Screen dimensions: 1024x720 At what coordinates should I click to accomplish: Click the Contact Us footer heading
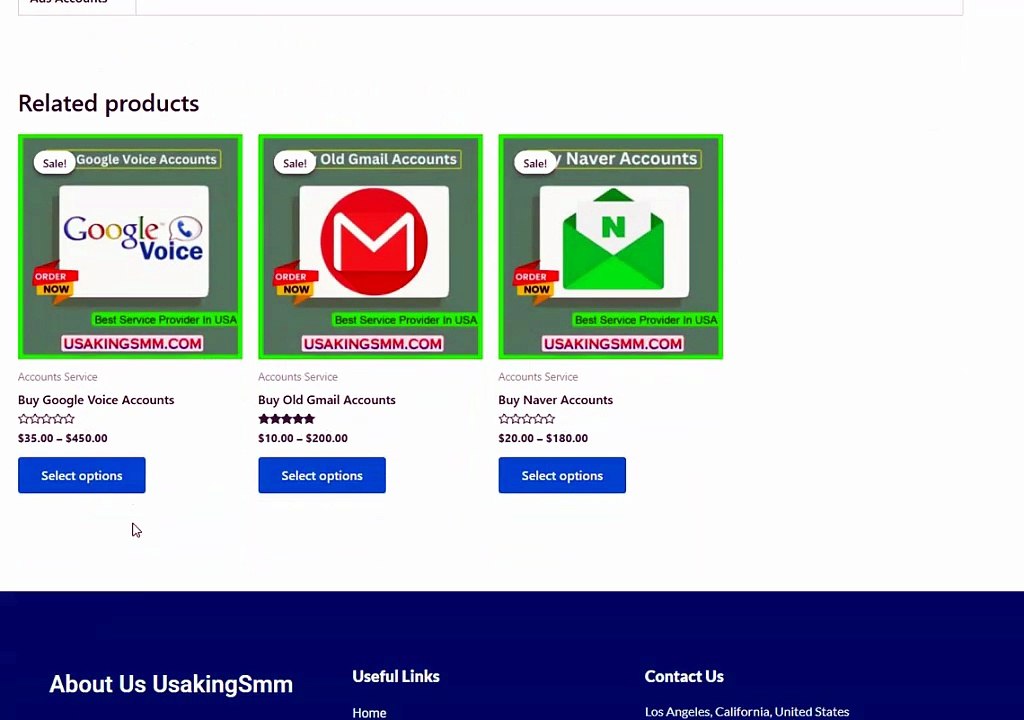[x=684, y=676]
